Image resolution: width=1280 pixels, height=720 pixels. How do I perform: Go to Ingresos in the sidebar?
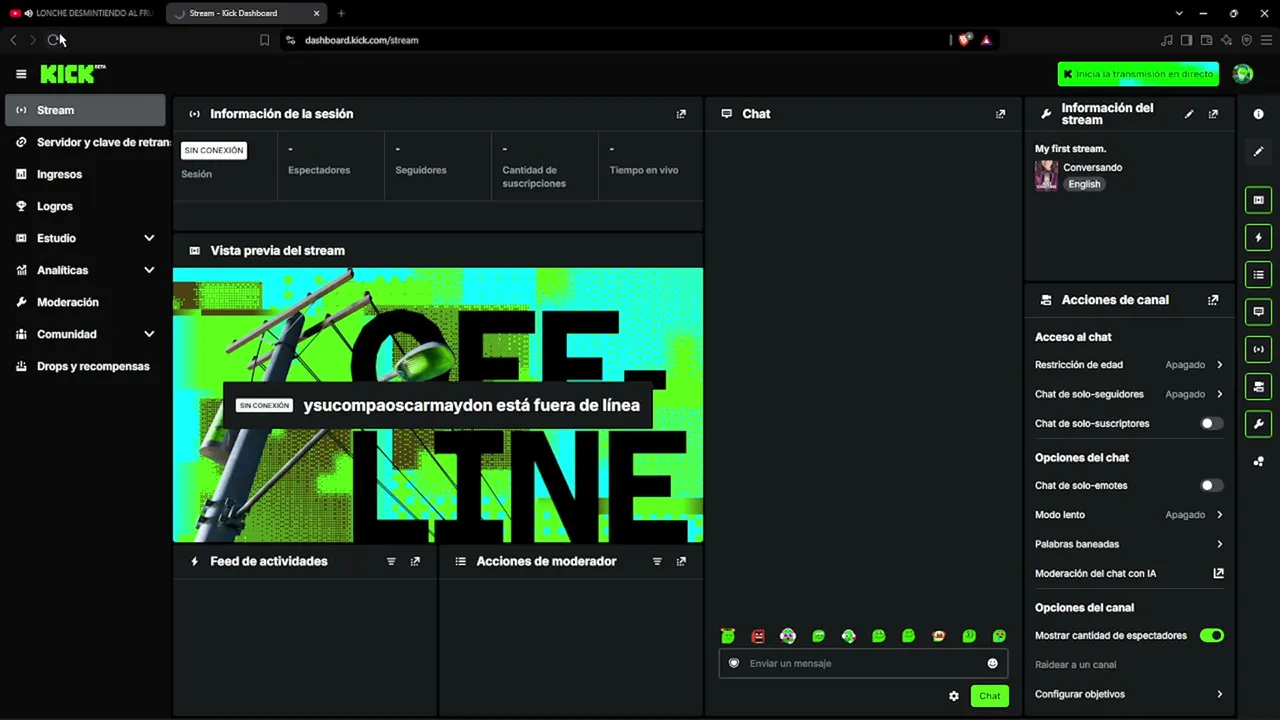pyautogui.click(x=85, y=174)
